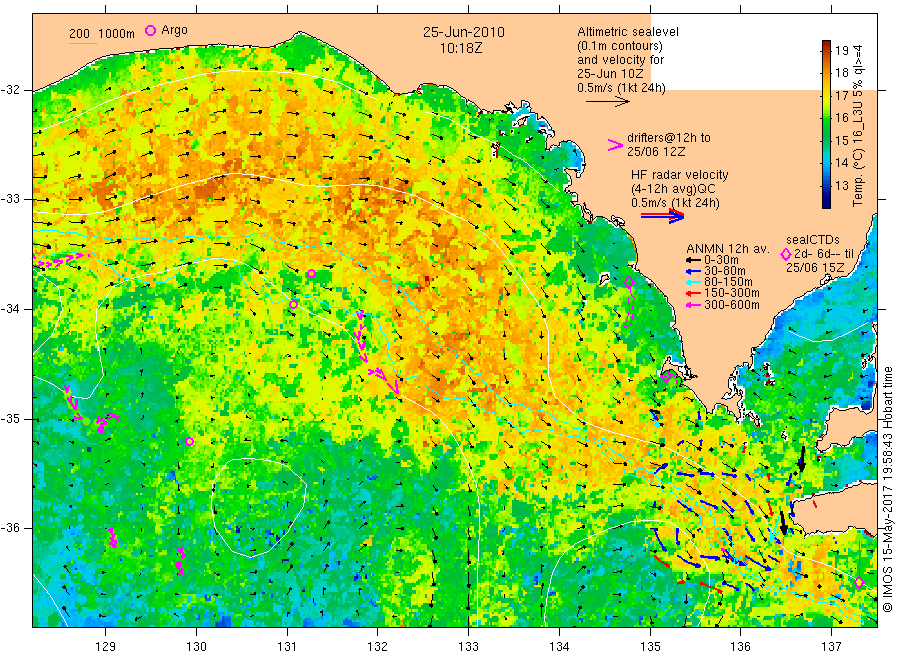Click the 135 longitude axis label
Screen dimensions: 900x660
tap(650, 647)
